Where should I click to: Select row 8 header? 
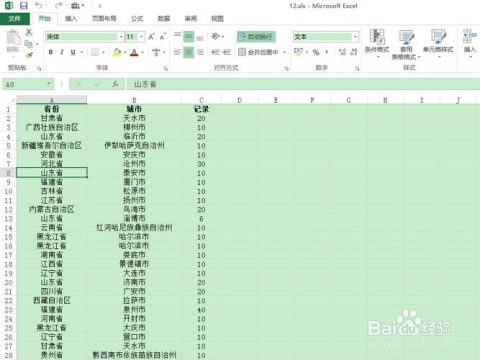click(x=8, y=173)
